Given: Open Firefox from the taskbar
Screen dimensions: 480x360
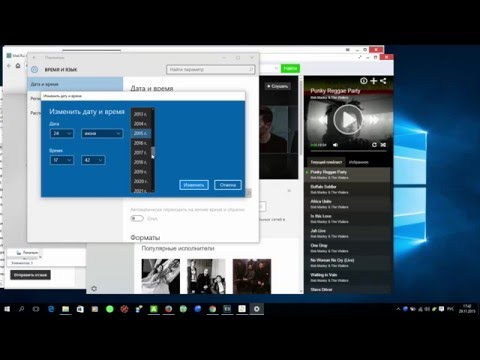Looking at the screenshot, I should (x=169, y=309).
